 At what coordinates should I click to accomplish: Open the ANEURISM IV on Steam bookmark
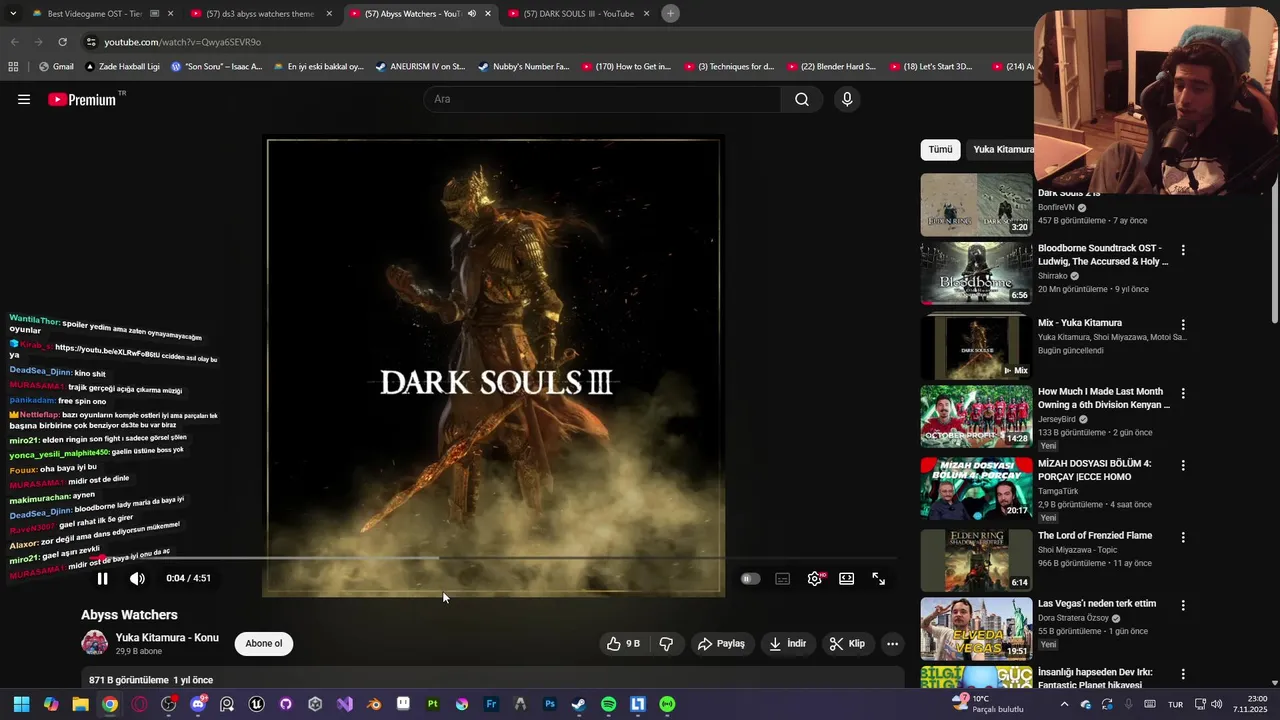(420, 67)
